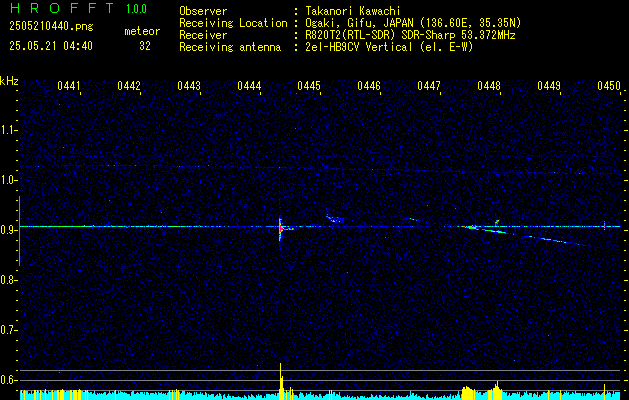
Task: Click the HROFFT title text
Action: click(62, 8)
